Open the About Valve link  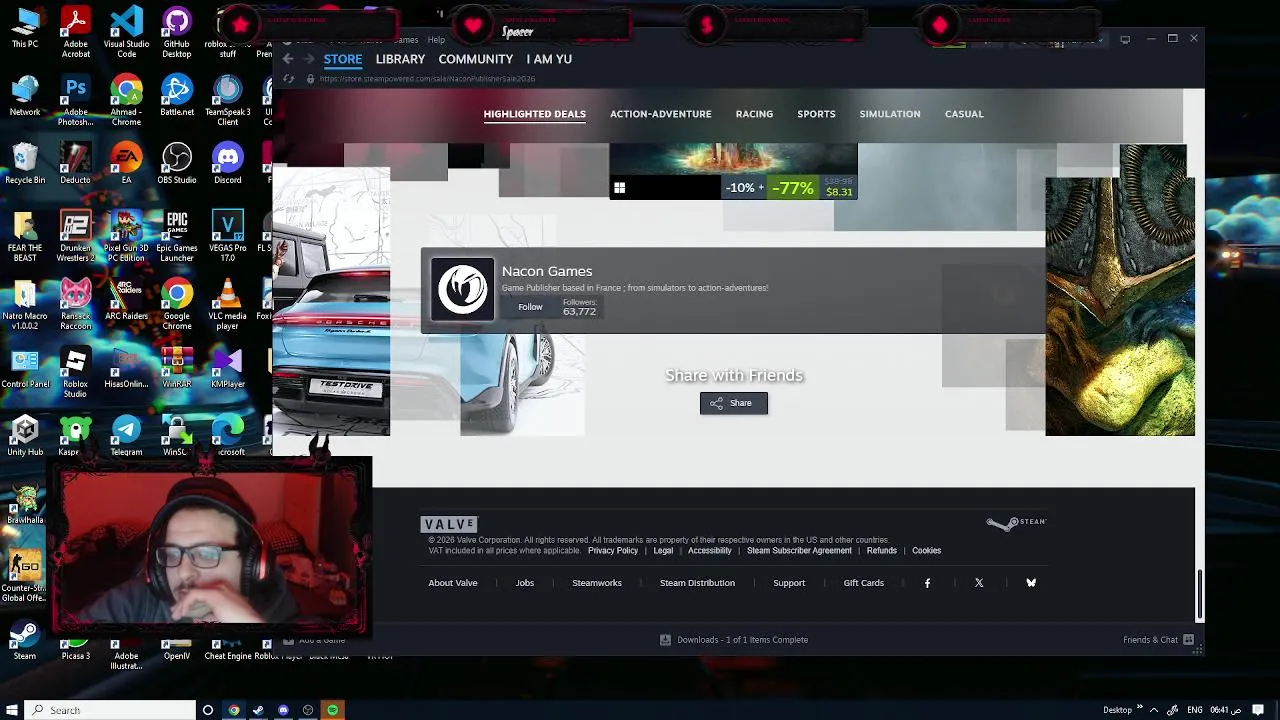(453, 583)
